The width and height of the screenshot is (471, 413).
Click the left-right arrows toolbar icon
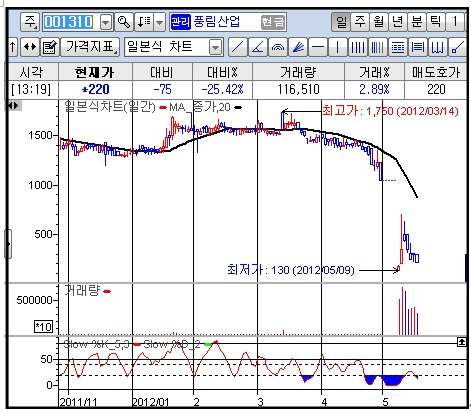pyautogui.click(x=30, y=47)
